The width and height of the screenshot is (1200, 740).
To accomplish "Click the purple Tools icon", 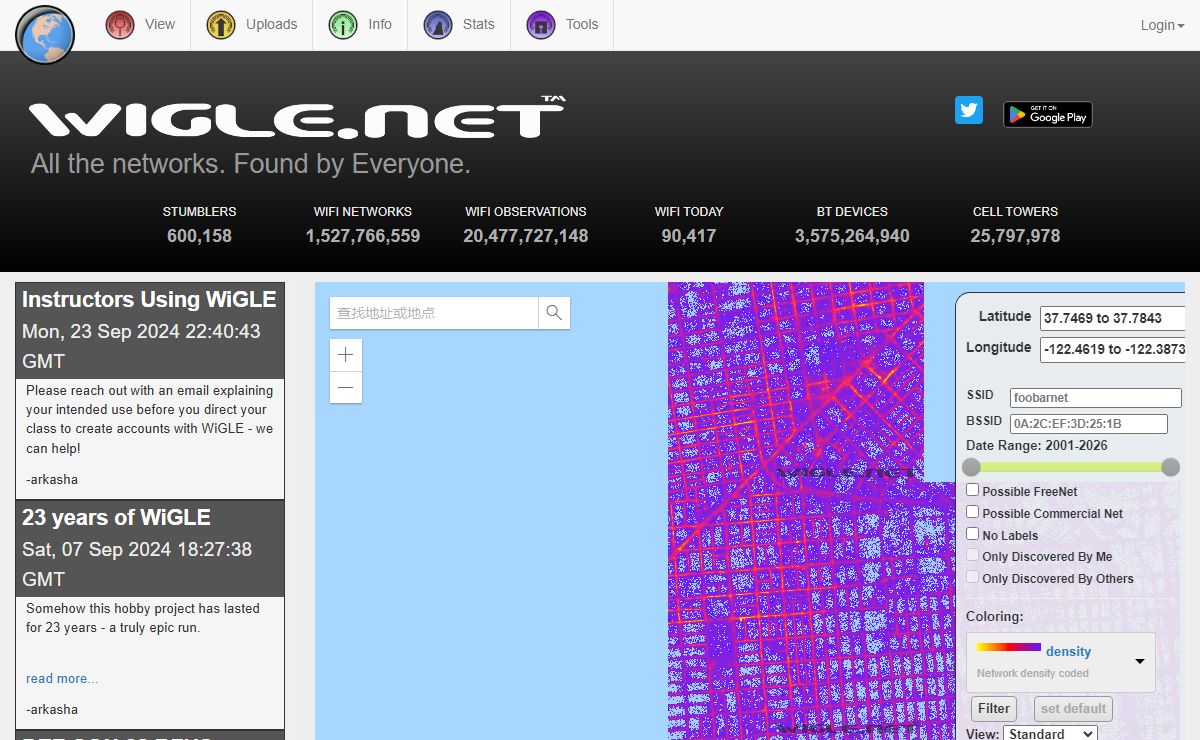I will click(541, 25).
